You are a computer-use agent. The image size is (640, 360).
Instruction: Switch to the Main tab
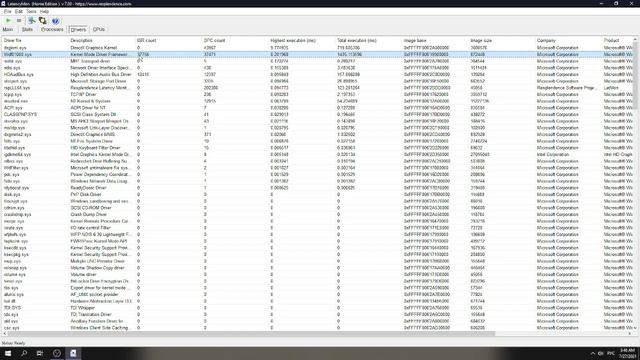click(8, 29)
